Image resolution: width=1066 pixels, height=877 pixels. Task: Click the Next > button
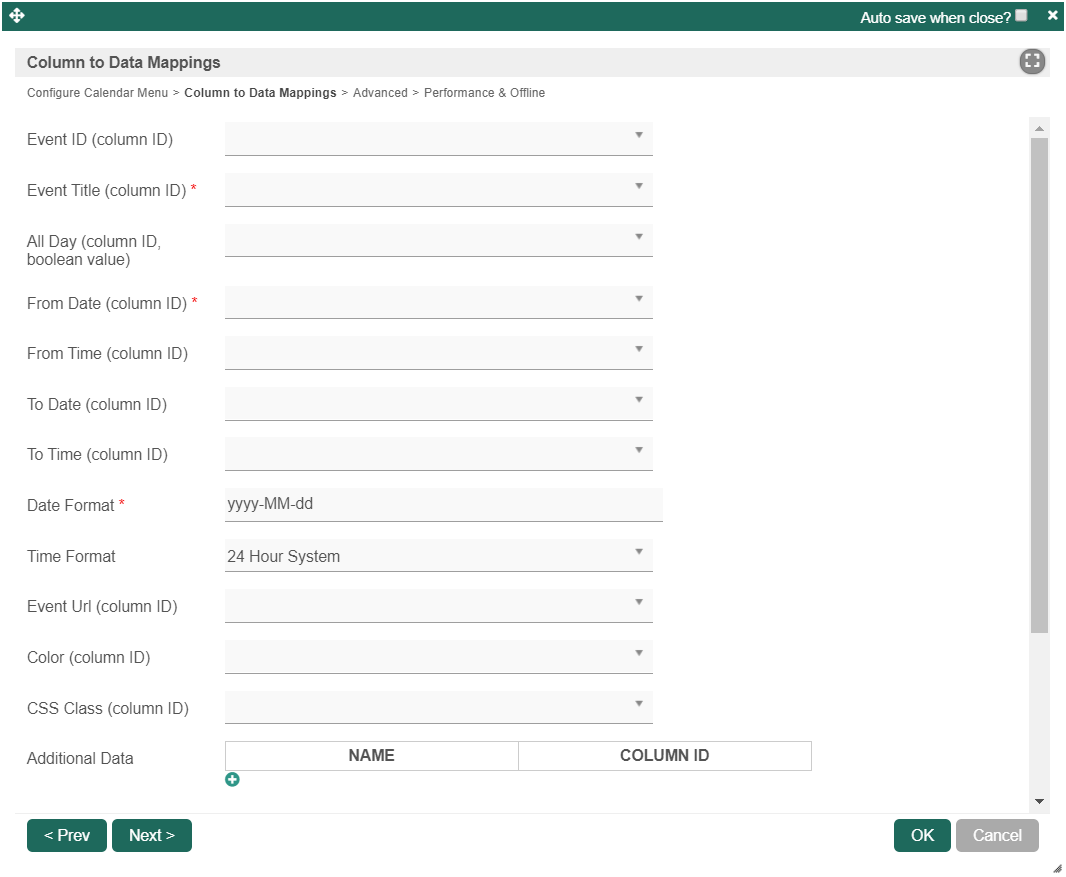pyautogui.click(x=152, y=836)
